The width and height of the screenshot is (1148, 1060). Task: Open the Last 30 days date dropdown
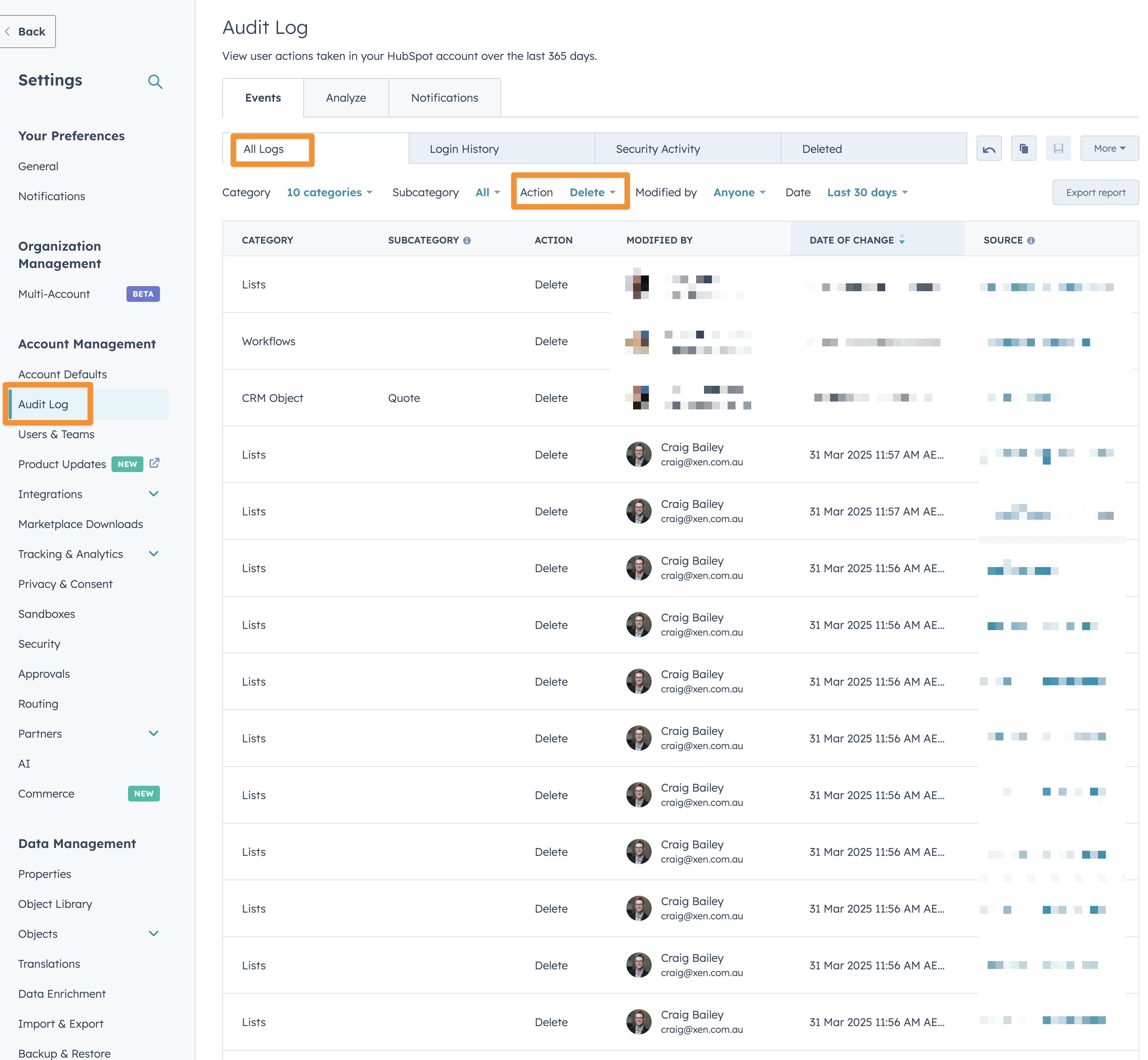point(867,192)
